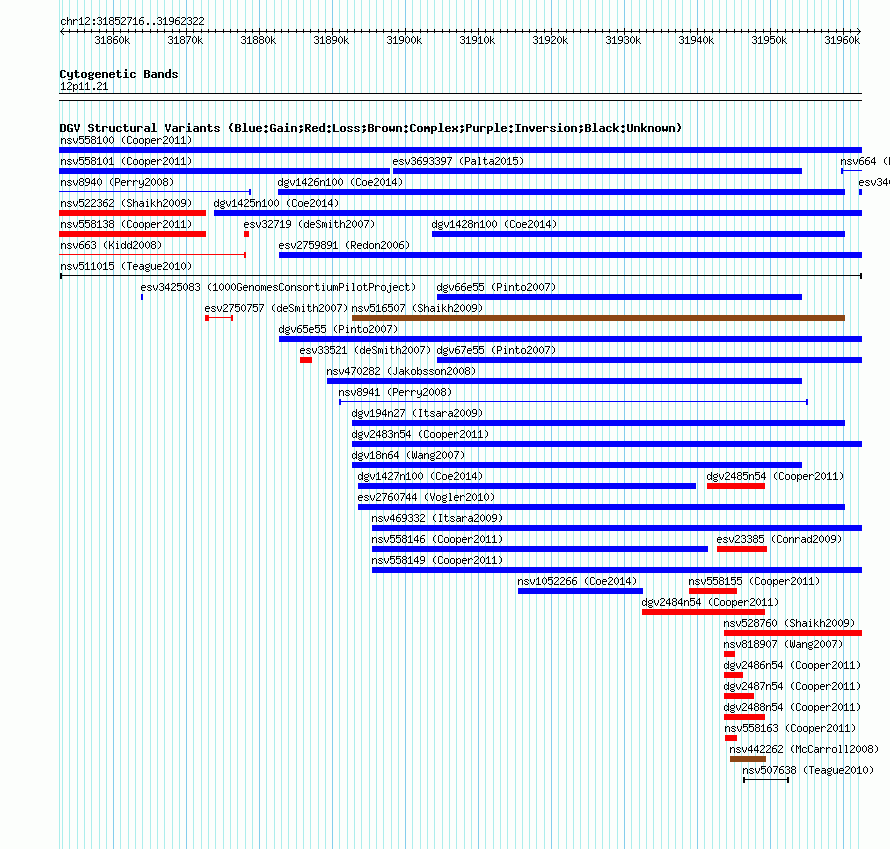Click the esv23385 (Conrad2009) label
890x849 pixels.
779,539
